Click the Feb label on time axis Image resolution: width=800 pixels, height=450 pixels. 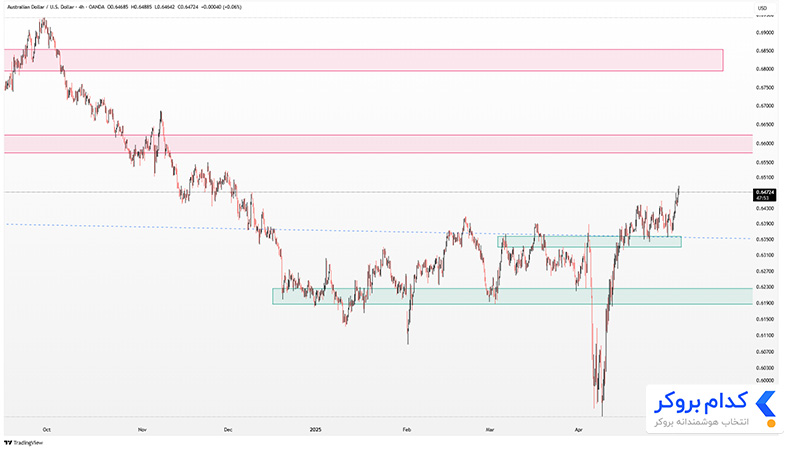[x=407, y=430]
